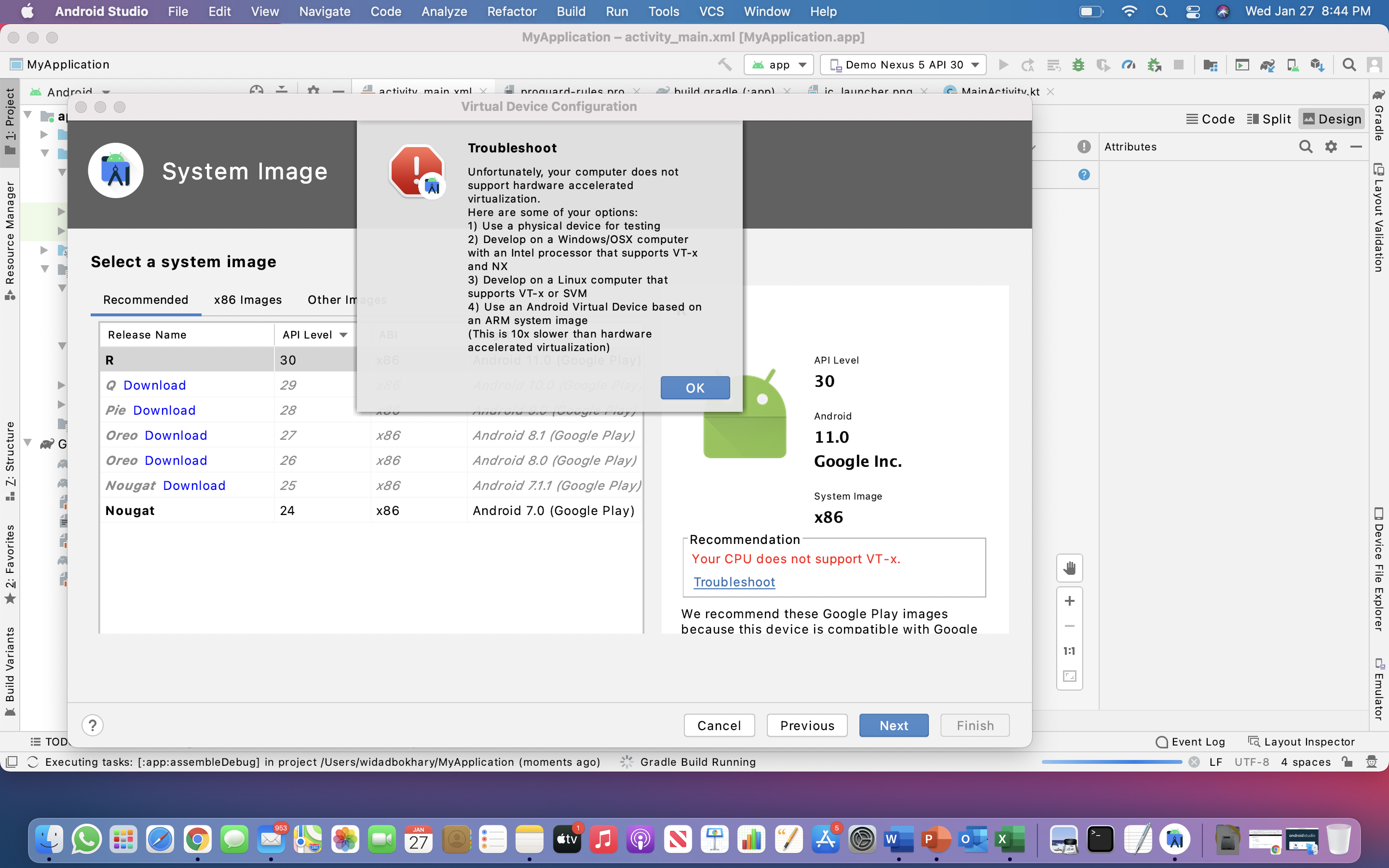The width and height of the screenshot is (1389, 868).
Task: Click the pan hand tool icon
Action: (x=1069, y=569)
